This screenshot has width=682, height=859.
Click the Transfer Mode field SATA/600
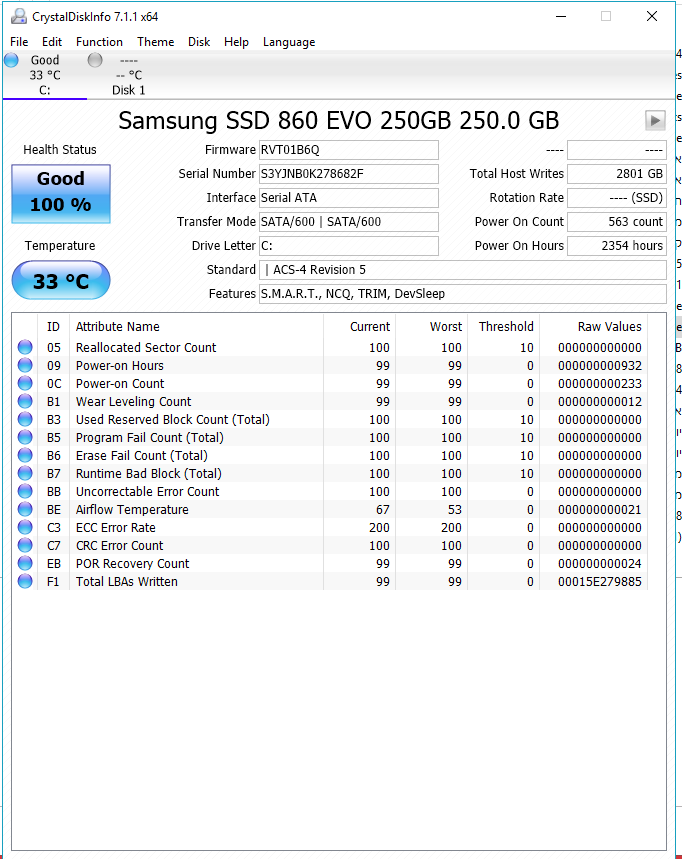click(348, 222)
